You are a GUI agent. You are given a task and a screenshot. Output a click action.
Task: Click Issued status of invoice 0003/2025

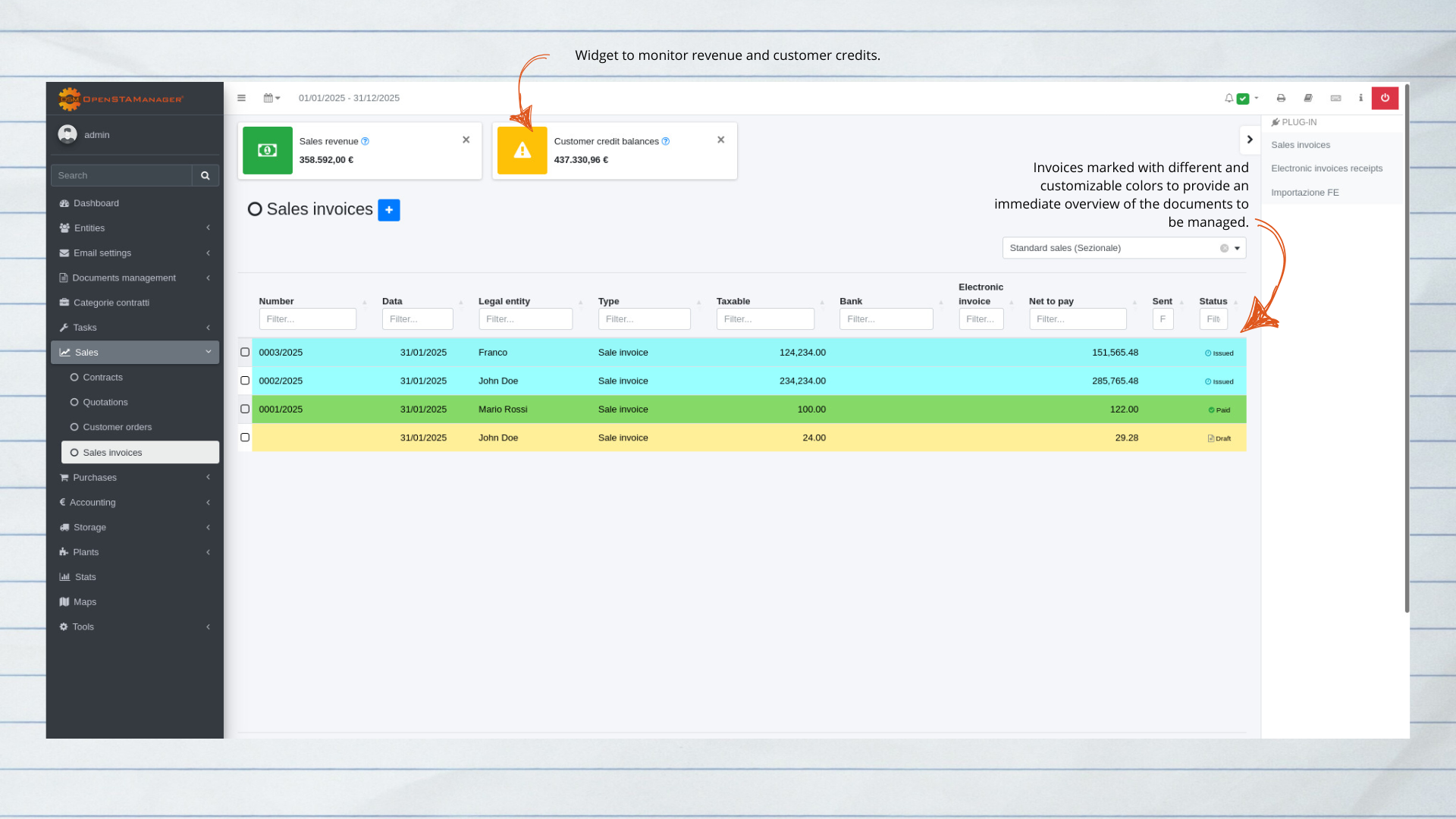[x=1219, y=353]
